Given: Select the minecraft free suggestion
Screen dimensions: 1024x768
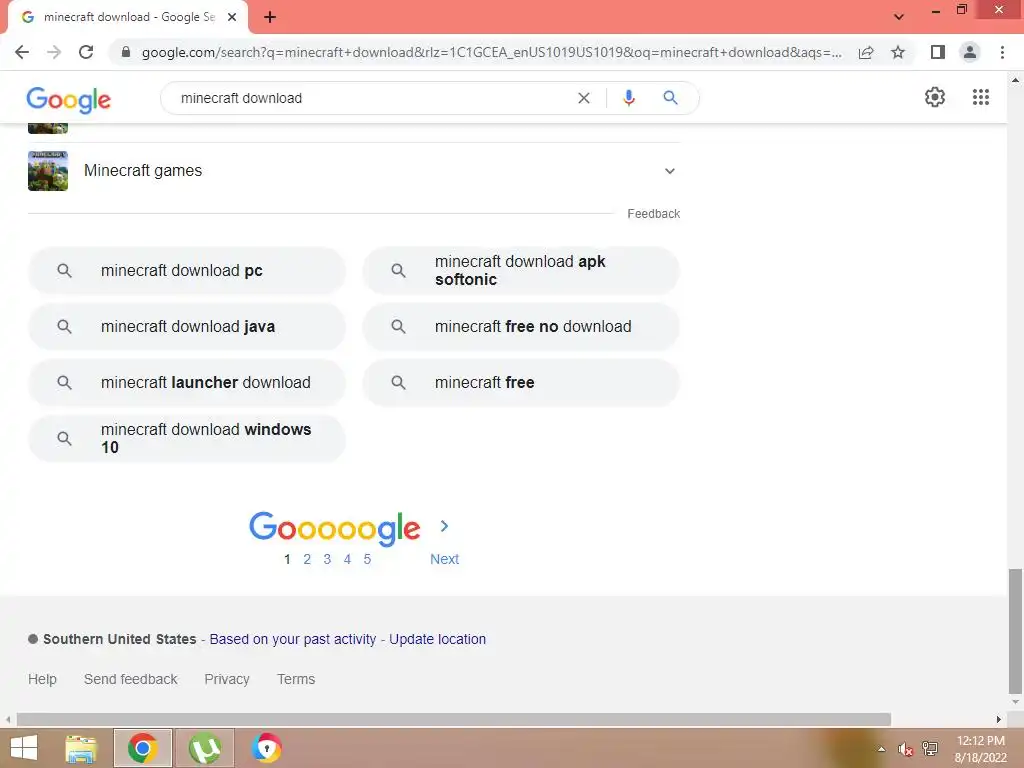Looking at the screenshot, I should pyautogui.click(x=521, y=383).
